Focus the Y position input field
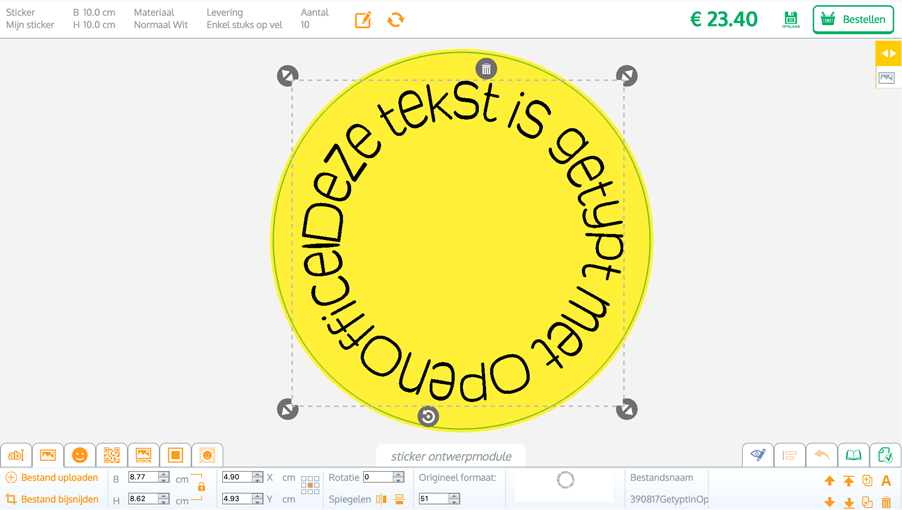This screenshot has width=902, height=510. click(237, 499)
